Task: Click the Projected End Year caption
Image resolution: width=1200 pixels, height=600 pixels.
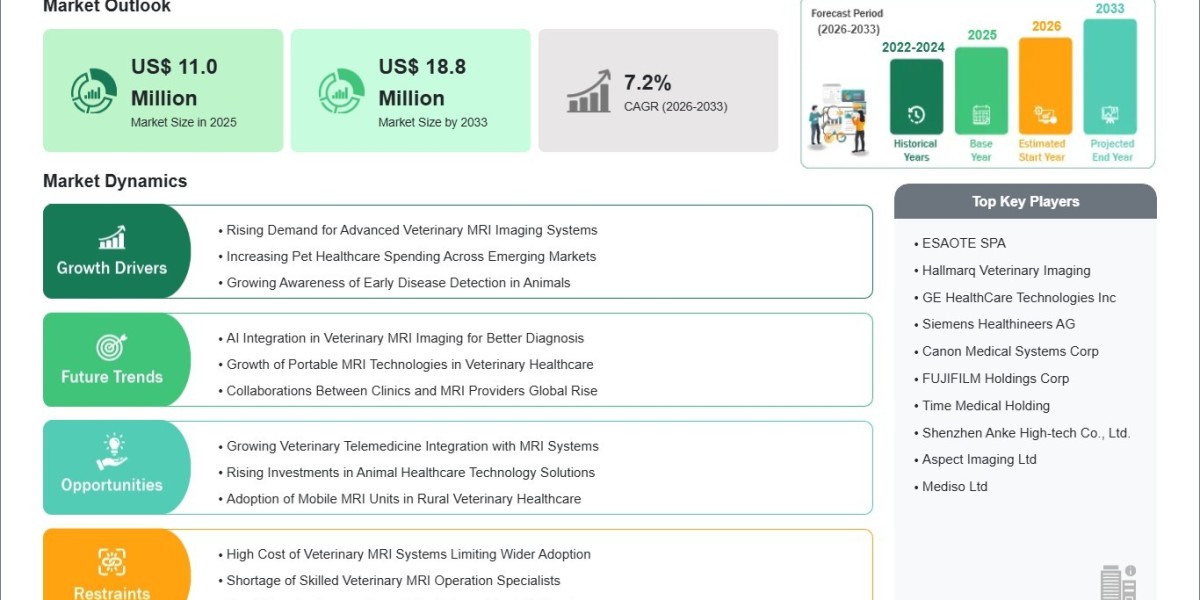Action: click(x=1112, y=150)
